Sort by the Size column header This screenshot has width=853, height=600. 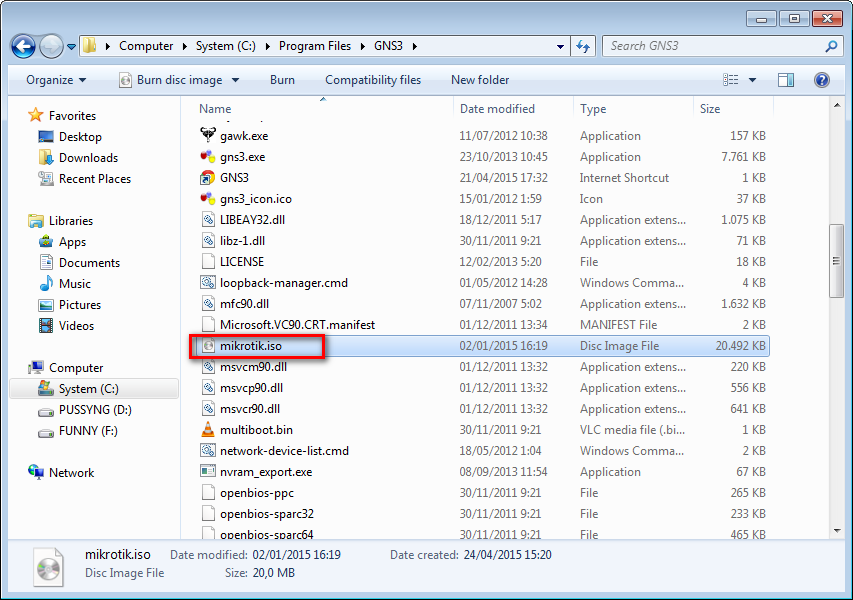(733, 109)
